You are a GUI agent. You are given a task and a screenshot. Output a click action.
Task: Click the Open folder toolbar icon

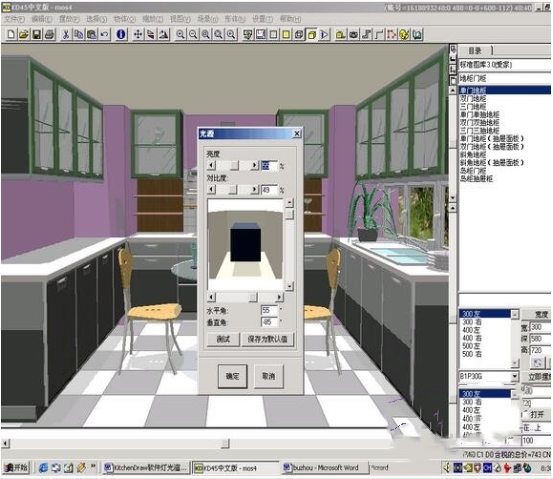click(24, 35)
